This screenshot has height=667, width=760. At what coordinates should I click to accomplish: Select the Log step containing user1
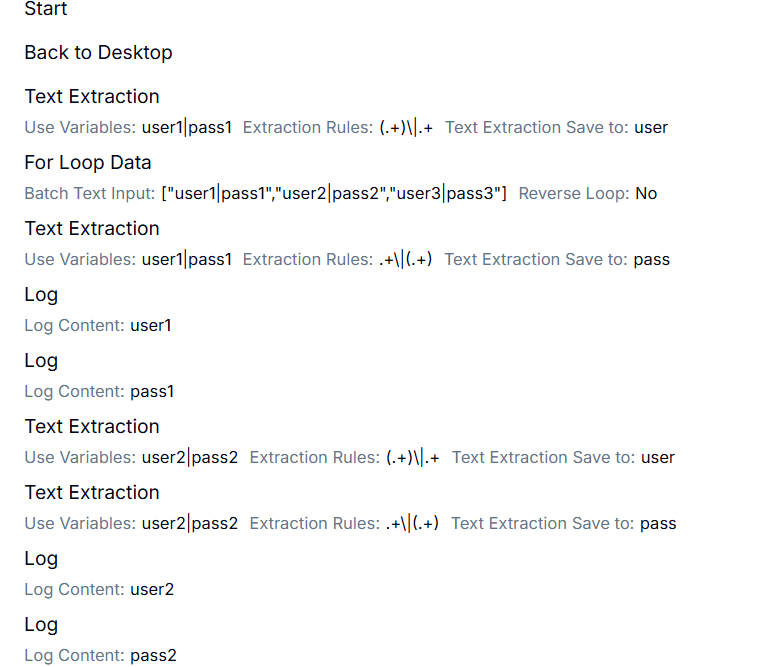coord(41,294)
